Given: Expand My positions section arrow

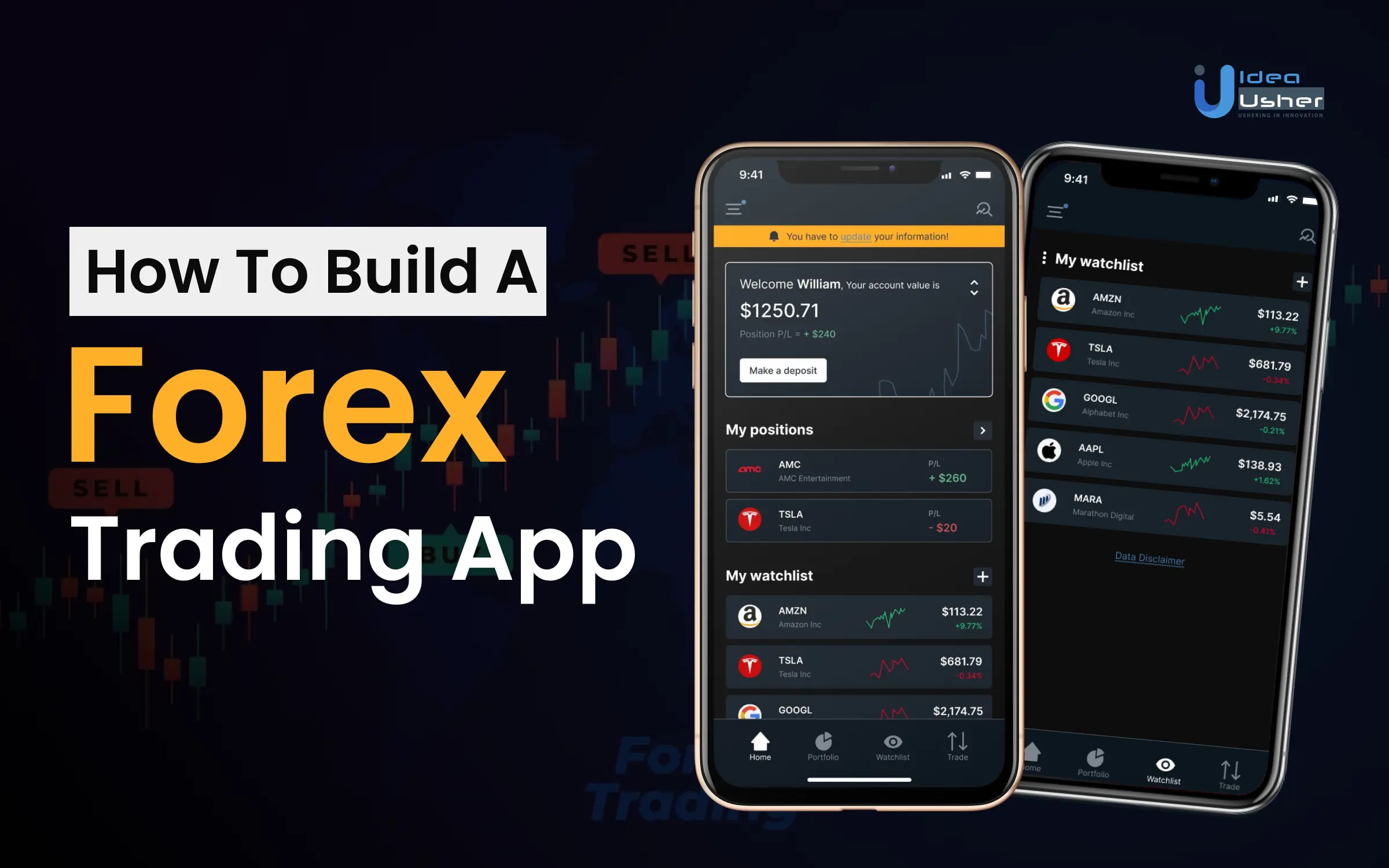Looking at the screenshot, I should 982,430.
